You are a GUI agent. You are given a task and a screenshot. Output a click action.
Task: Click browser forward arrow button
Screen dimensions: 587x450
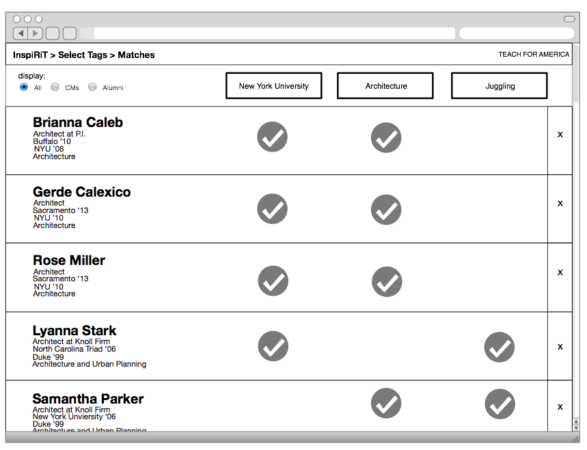(x=36, y=33)
